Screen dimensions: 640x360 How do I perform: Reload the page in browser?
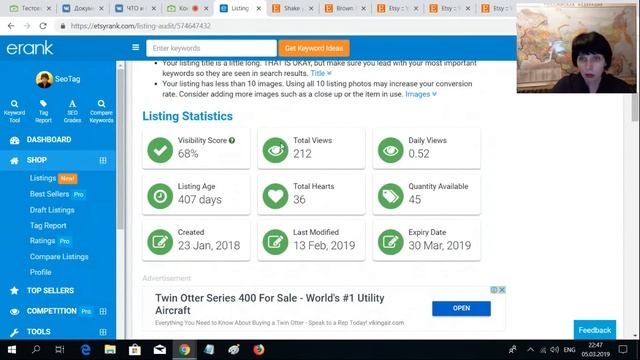[43, 26]
